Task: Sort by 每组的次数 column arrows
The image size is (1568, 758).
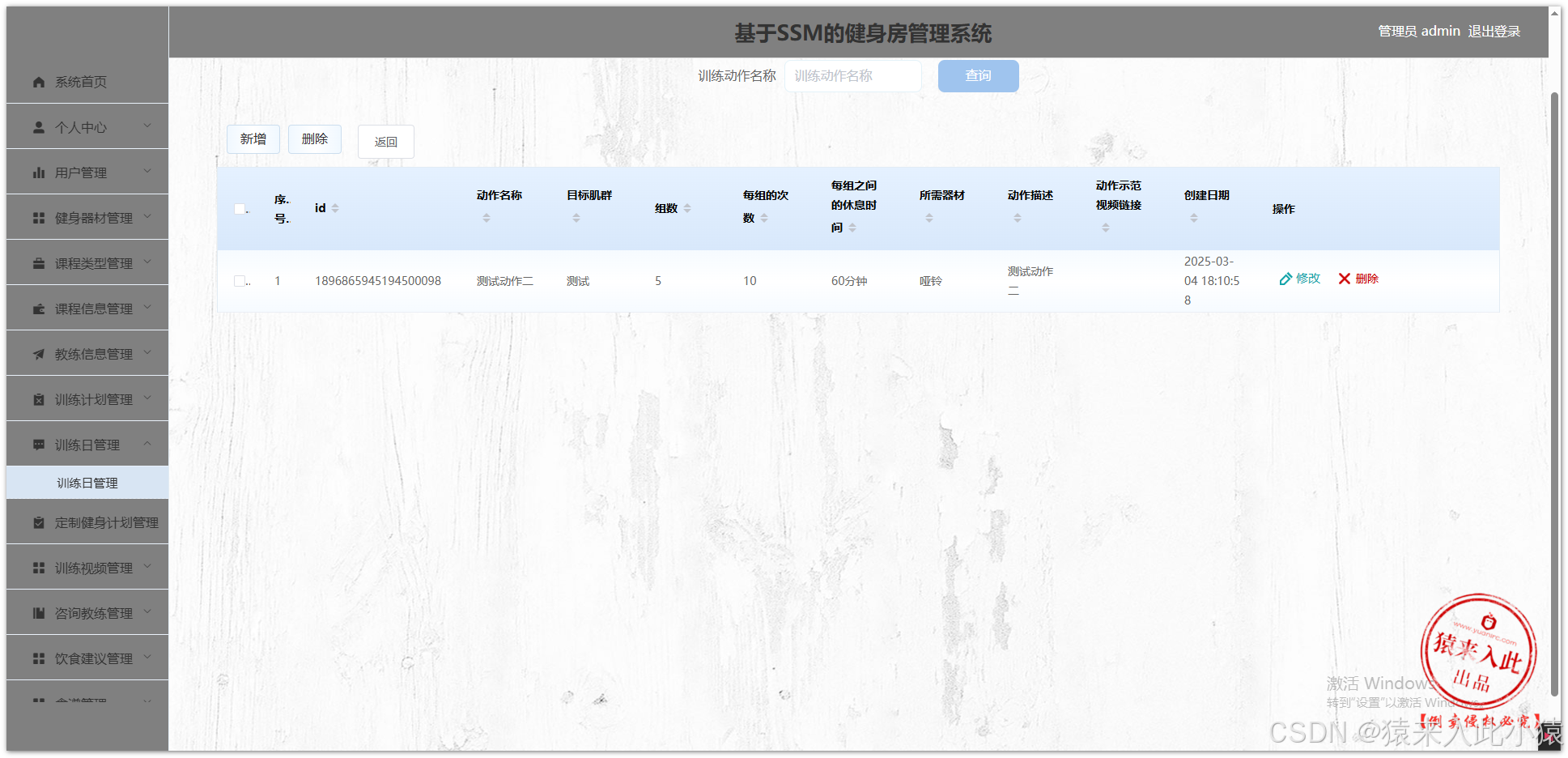Action: coord(764,218)
